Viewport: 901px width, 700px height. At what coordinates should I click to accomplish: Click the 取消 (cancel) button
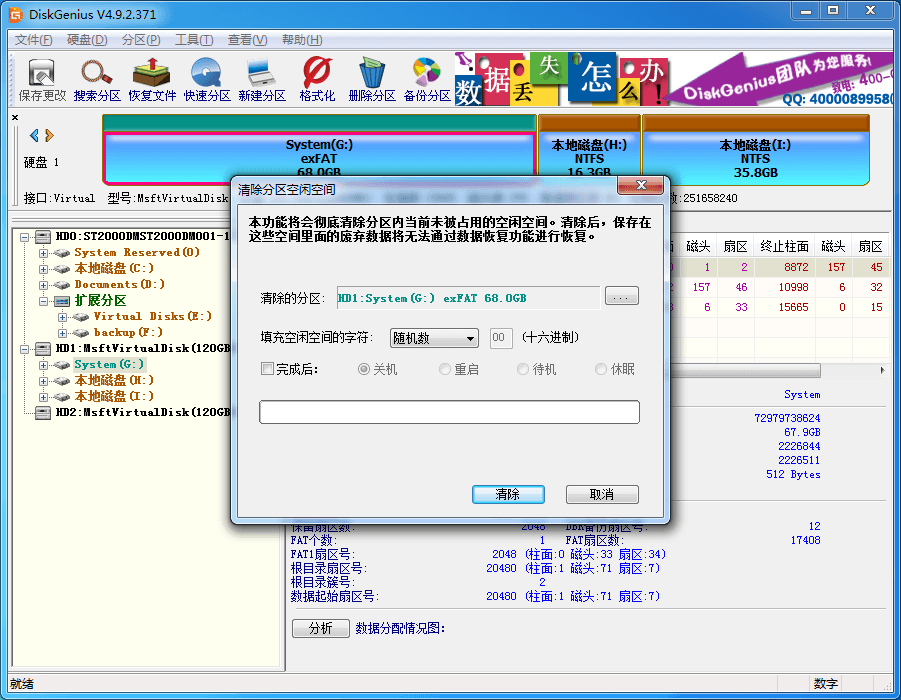(x=602, y=494)
